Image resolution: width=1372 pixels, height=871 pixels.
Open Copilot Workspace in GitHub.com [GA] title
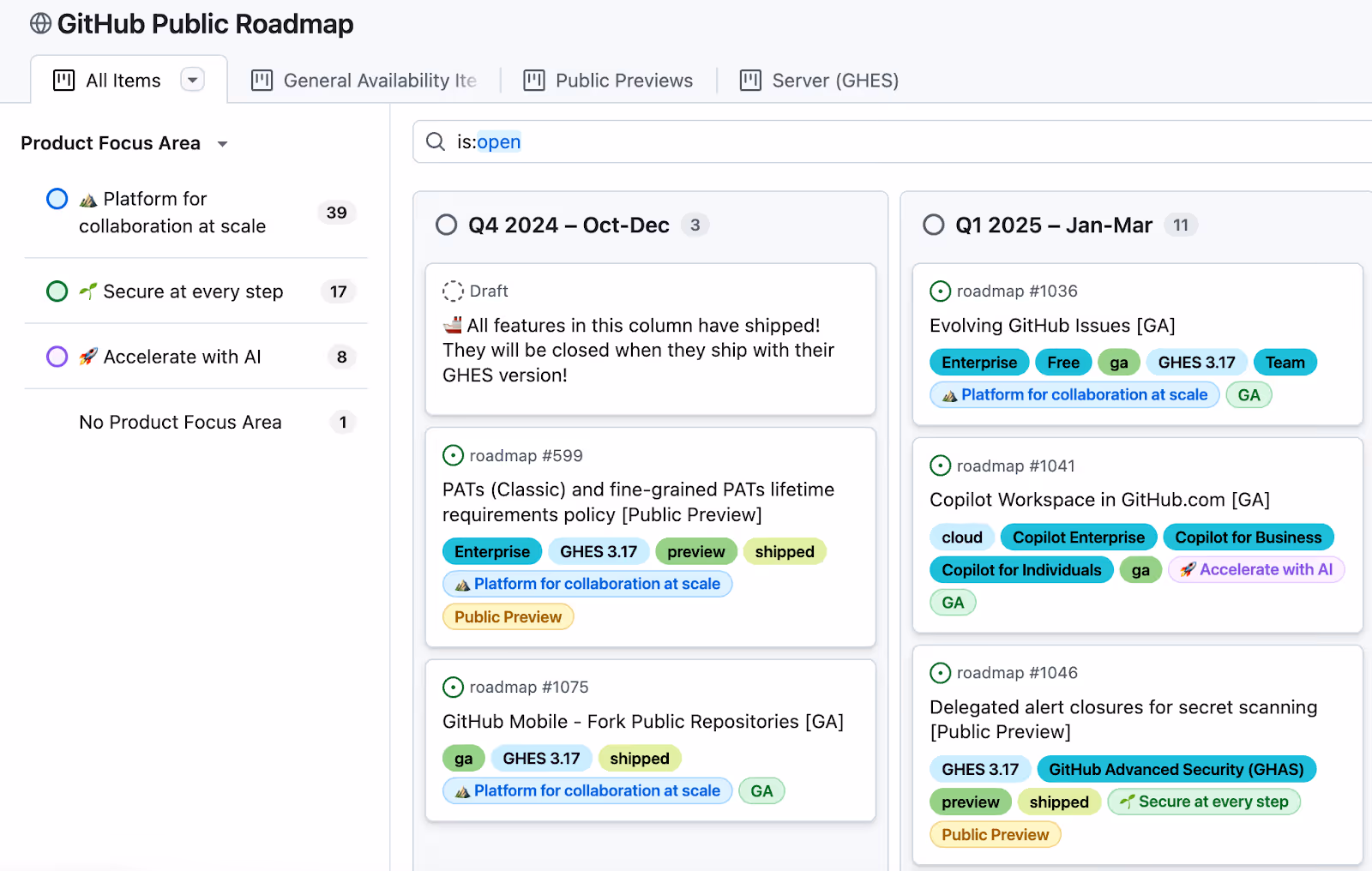pos(1099,500)
